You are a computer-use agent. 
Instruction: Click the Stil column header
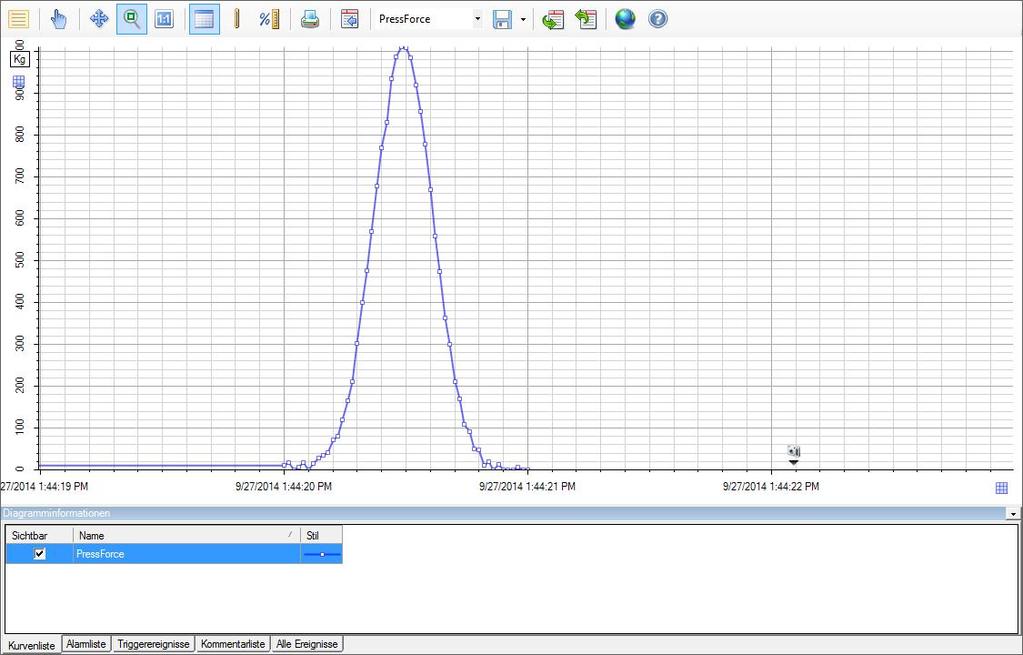tap(321, 535)
